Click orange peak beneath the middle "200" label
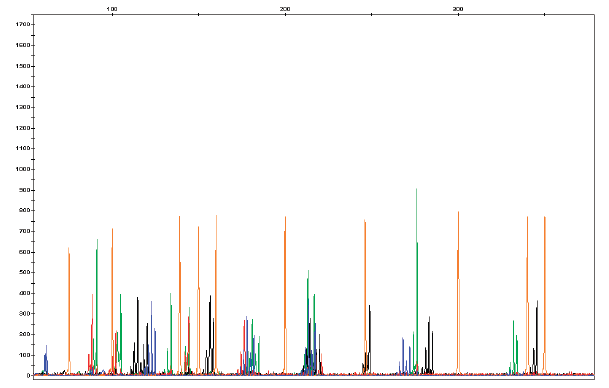 (285, 296)
